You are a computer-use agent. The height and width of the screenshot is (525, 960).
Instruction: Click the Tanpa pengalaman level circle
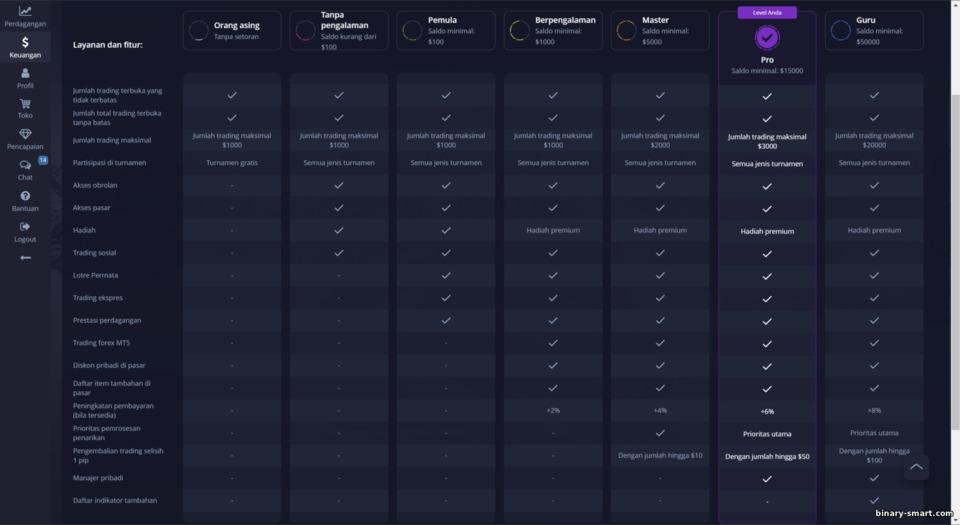point(306,31)
